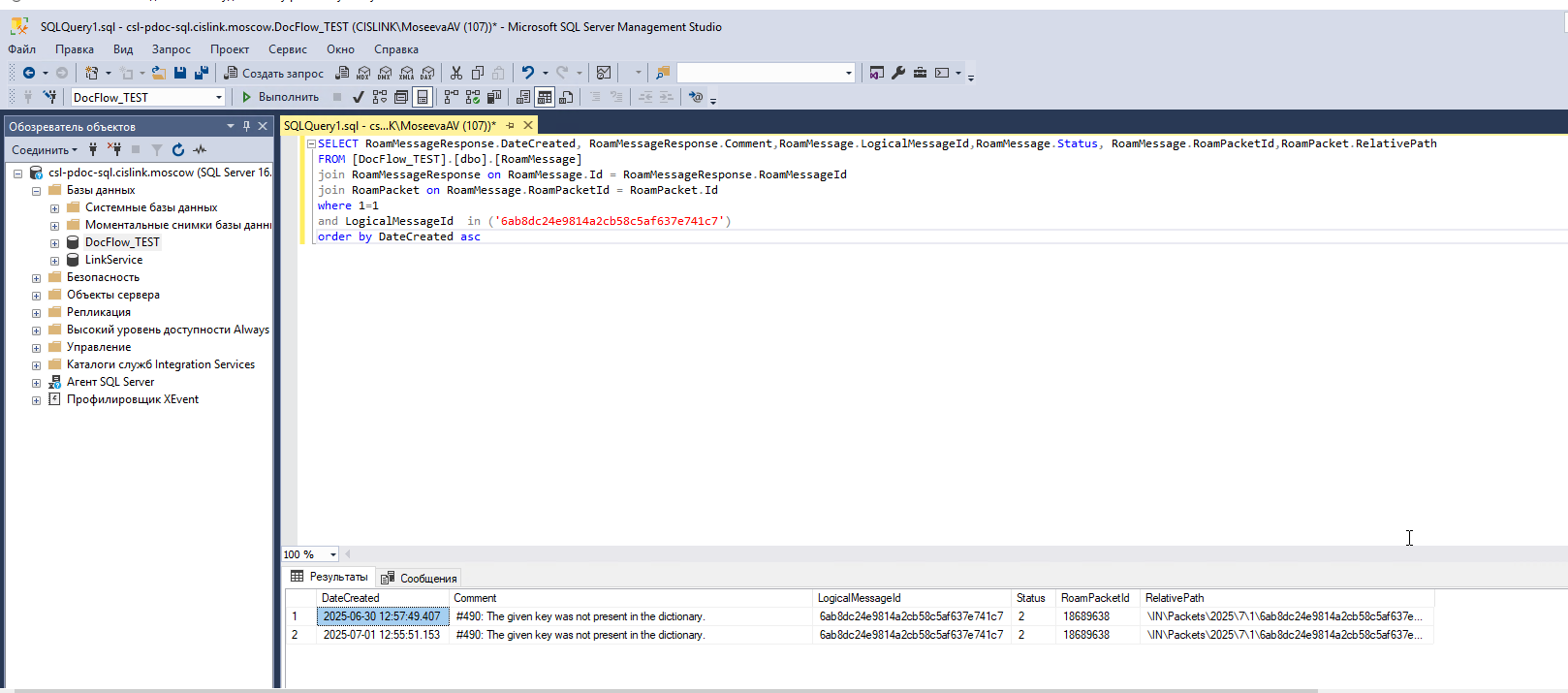This screenshot has height=693, width=1568.
Task: Click the Cut scissors icon
Action: [456, 73]
